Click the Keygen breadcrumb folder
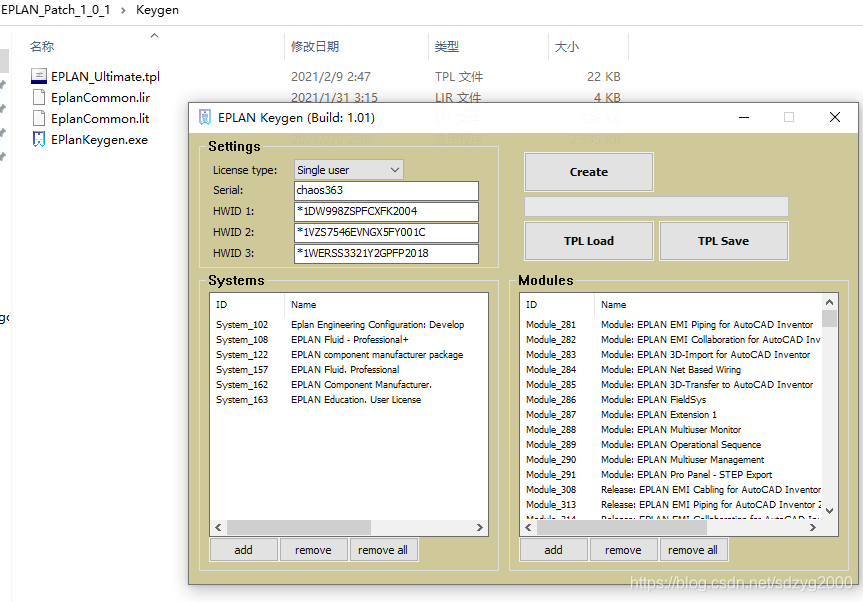 pyautogui.click(x=156, y=10)
